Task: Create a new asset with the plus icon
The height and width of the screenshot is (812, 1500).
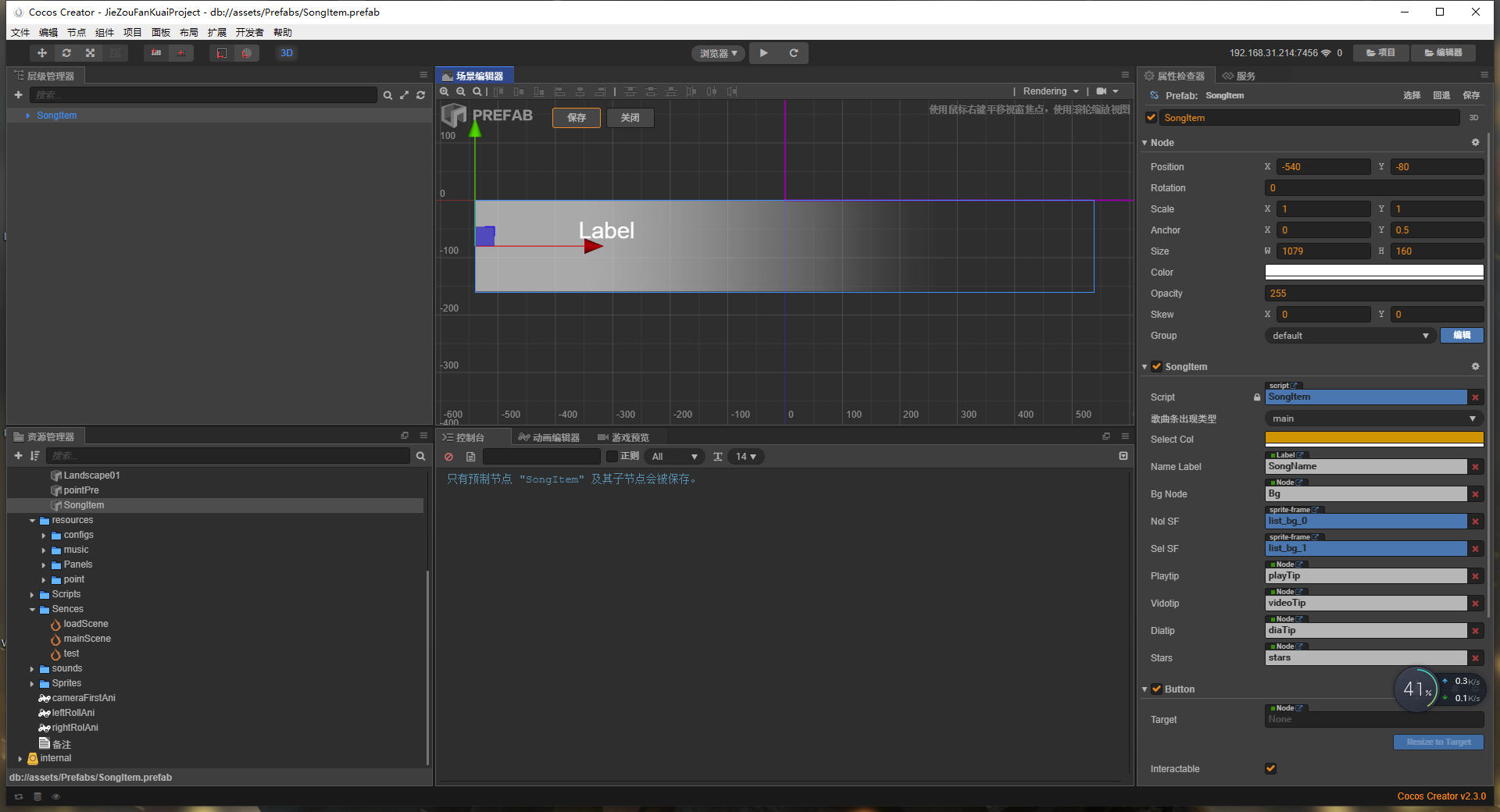Action: (x=19, y=455)
